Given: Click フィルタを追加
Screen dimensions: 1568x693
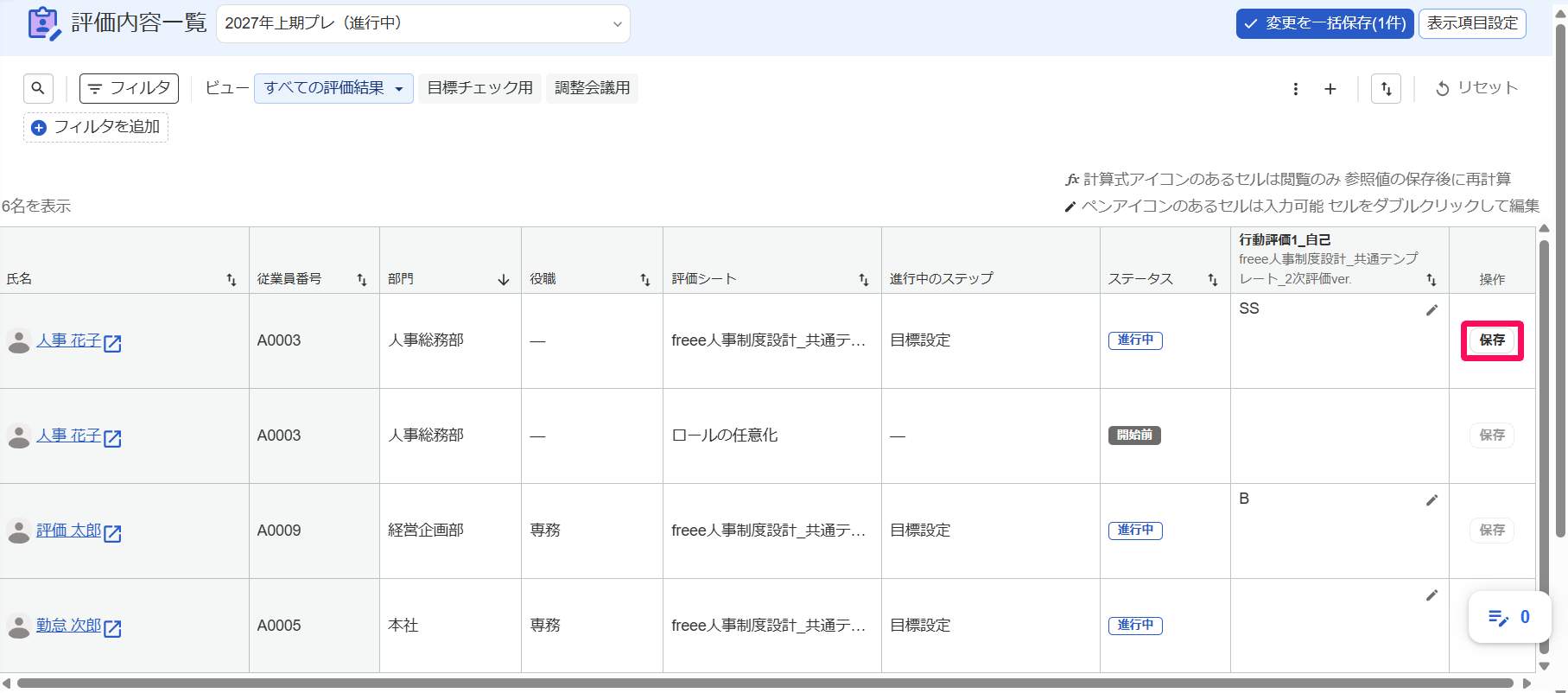Looking at the screenshot, I should point(96,127).
